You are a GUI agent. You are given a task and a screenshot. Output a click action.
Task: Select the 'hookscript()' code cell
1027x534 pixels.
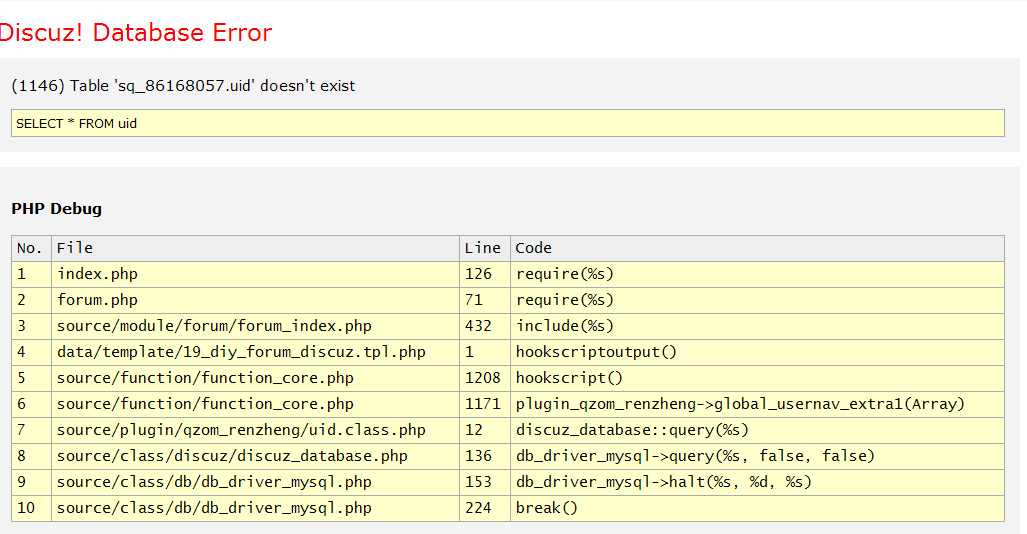757,378
